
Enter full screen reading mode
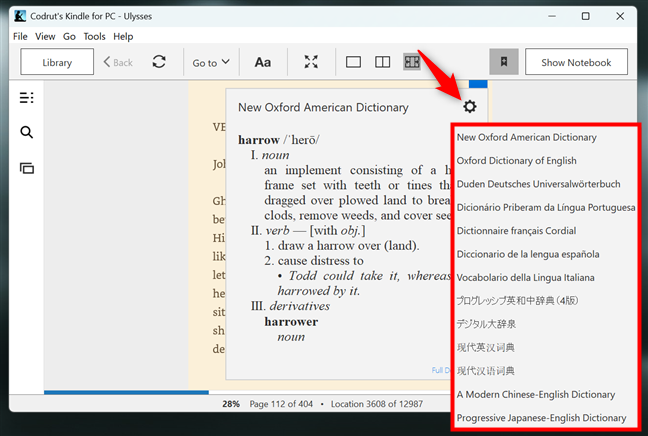[x=311, y=62]
